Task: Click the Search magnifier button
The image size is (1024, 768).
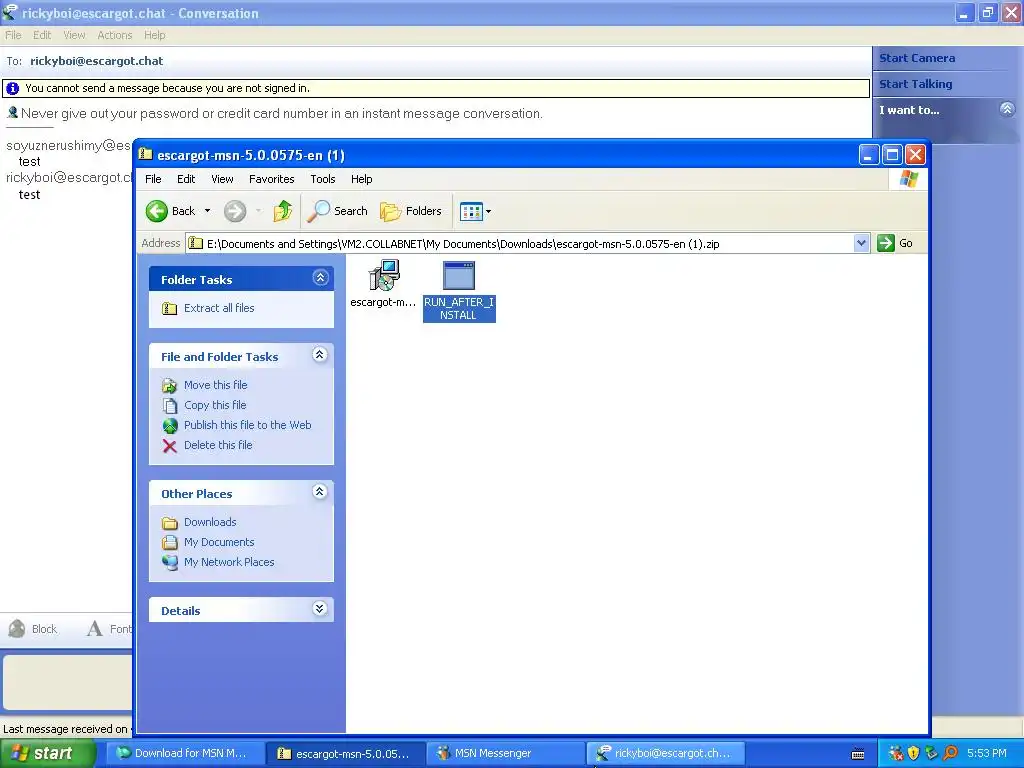Action: tap(338, 211)
